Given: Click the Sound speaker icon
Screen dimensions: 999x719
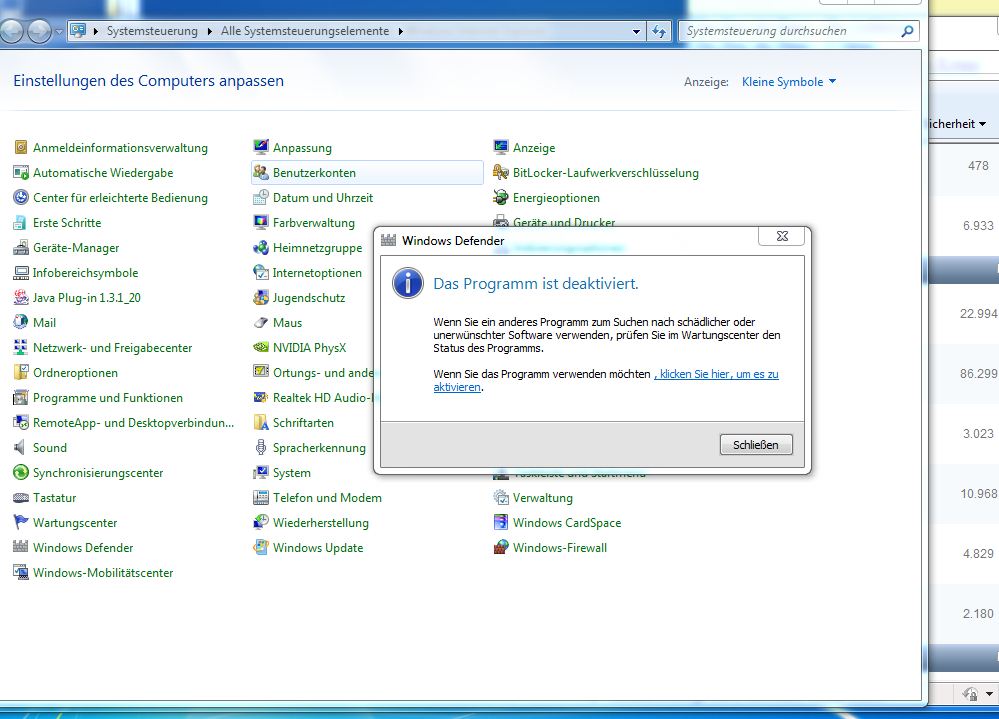Looking at the screenshot, I should tap(21, 448).
